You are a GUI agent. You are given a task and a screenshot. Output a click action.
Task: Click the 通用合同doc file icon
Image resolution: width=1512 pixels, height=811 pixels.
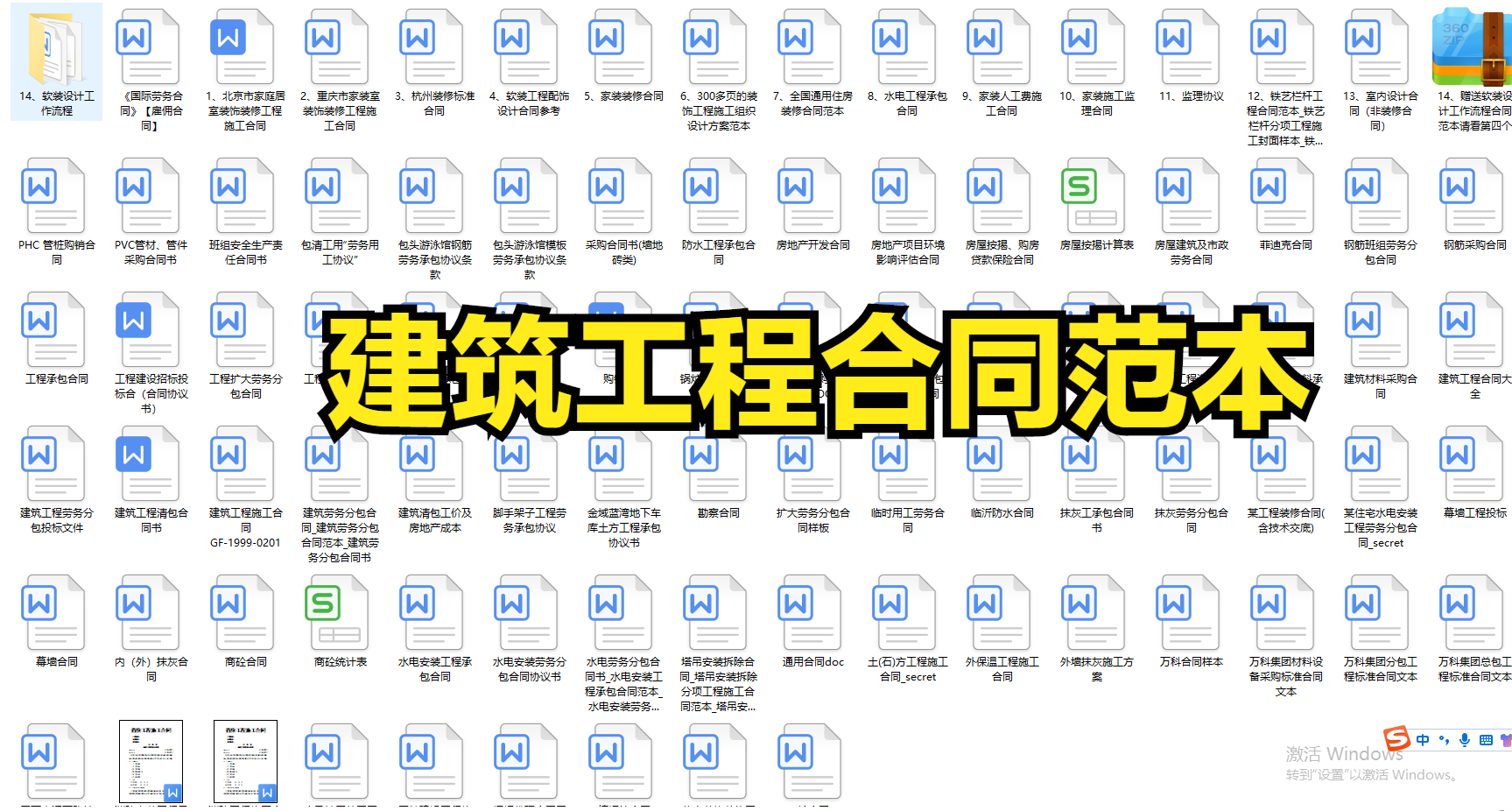click(809, 613)
